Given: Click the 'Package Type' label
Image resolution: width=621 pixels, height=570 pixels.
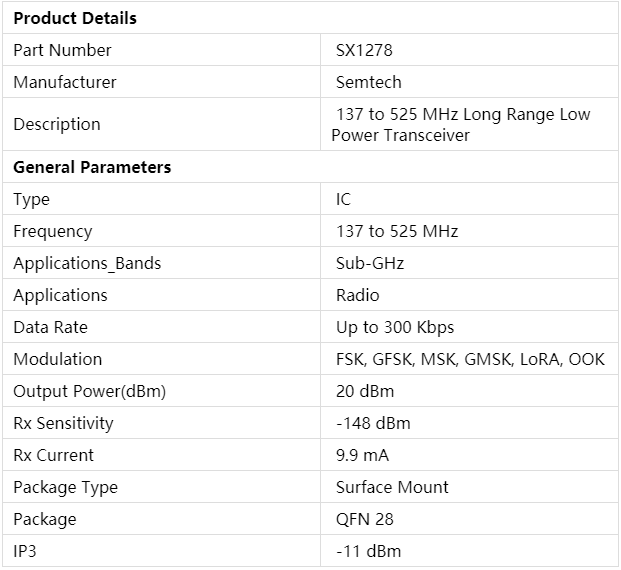Looking at the screenshot, I should coord(65,488).
